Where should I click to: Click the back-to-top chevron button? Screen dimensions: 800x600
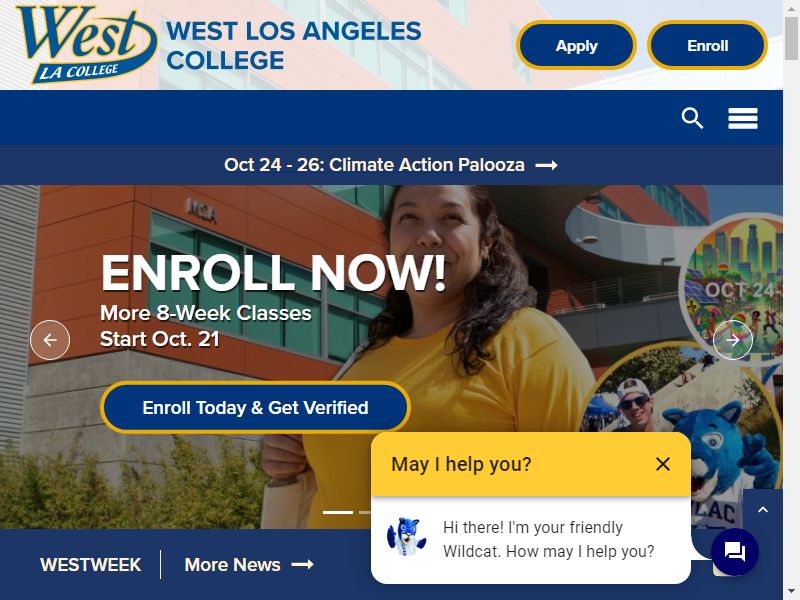click(763, 509)
